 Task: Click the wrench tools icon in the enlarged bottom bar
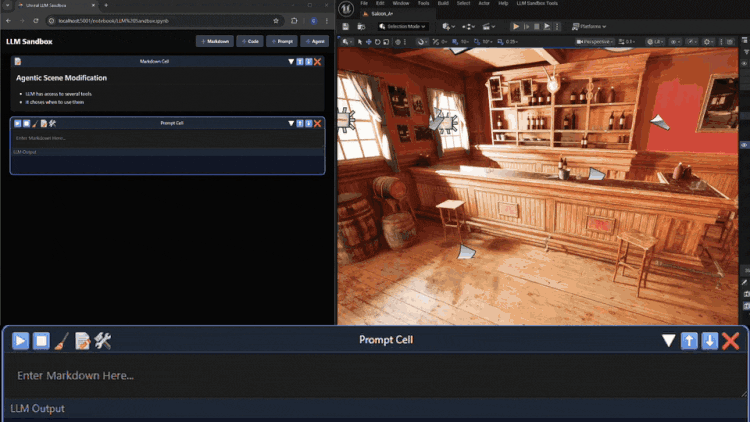pyautogui.click(x=102, y=341)
